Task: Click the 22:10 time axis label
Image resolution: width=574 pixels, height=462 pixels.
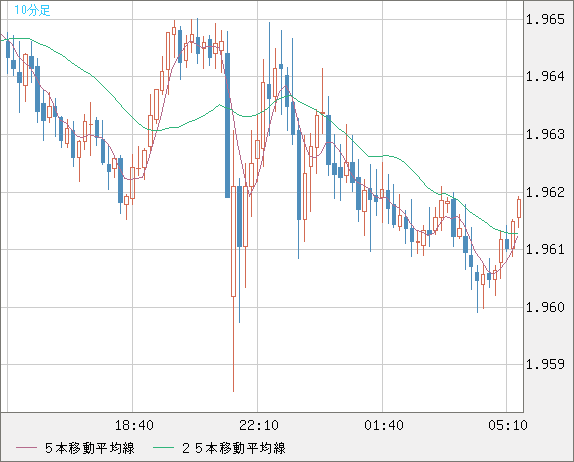Action: click(x=259, y=425)
